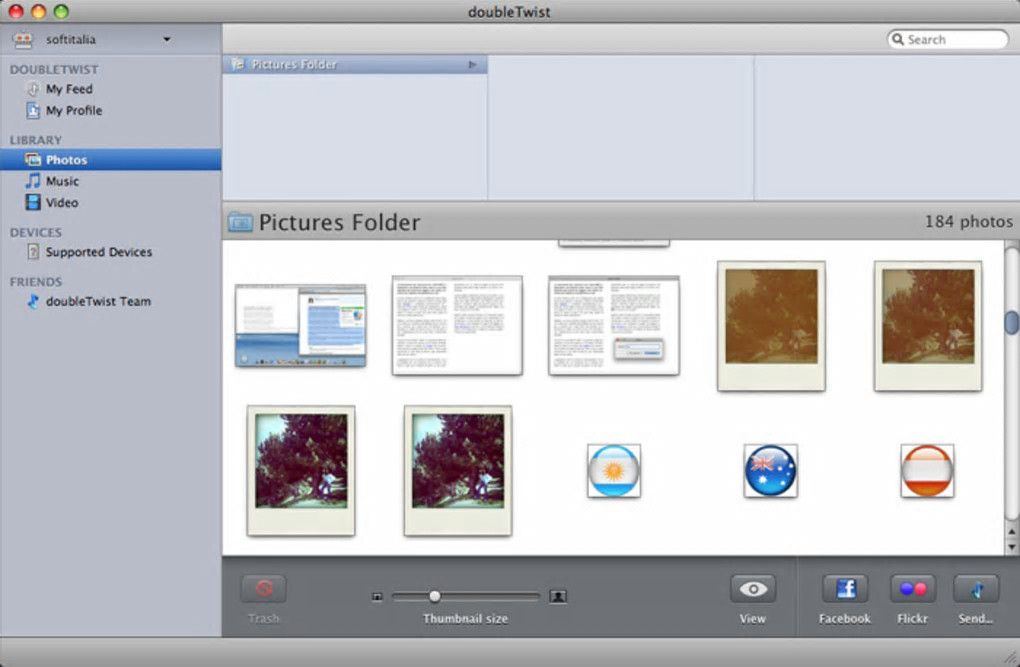Select document thumbnail with dialog box
Screen dimensions: 1020x667
pos(614,325)
